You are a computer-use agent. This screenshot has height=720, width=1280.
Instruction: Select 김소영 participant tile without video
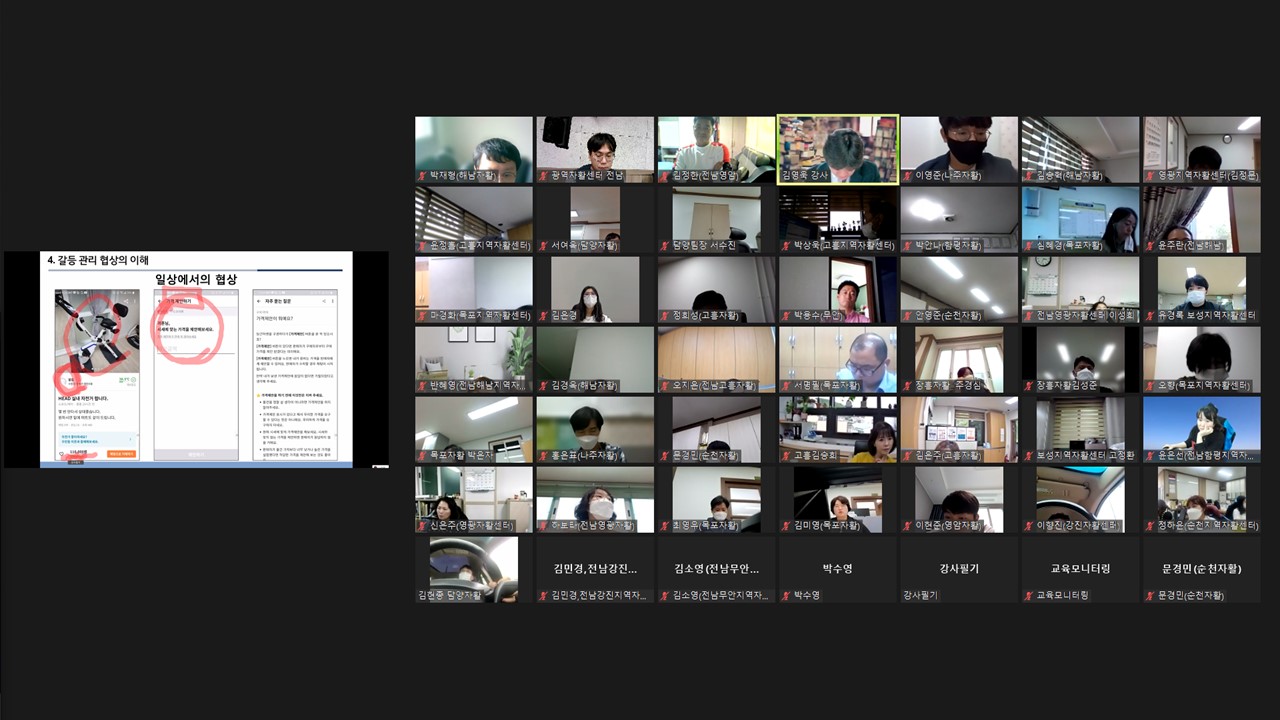tap(716, 569)
